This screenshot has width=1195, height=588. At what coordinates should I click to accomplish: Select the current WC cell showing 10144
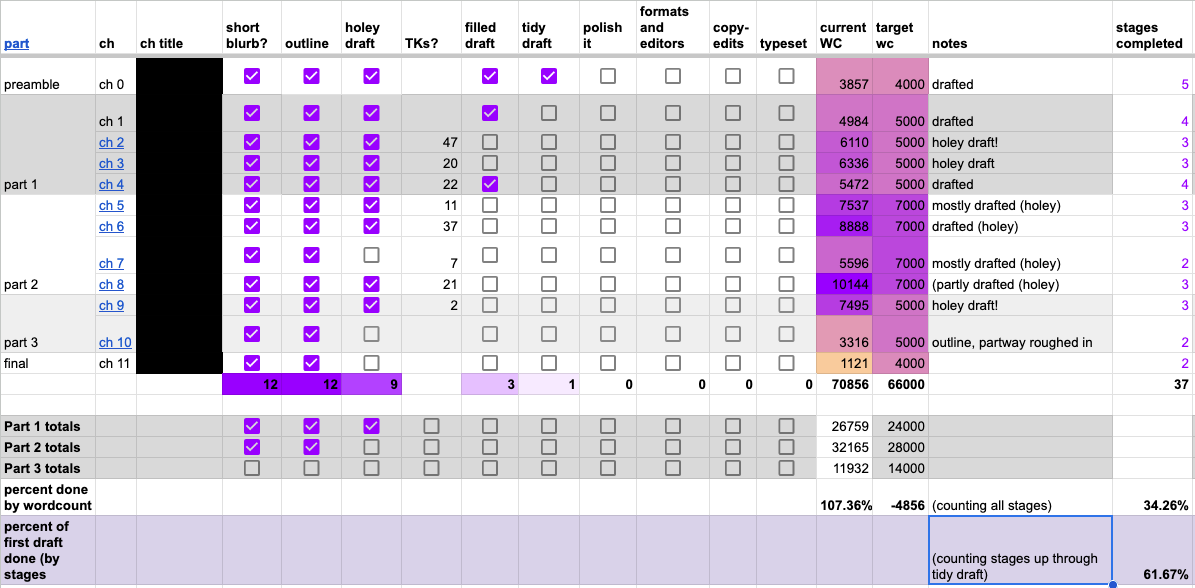pos(844,284)
